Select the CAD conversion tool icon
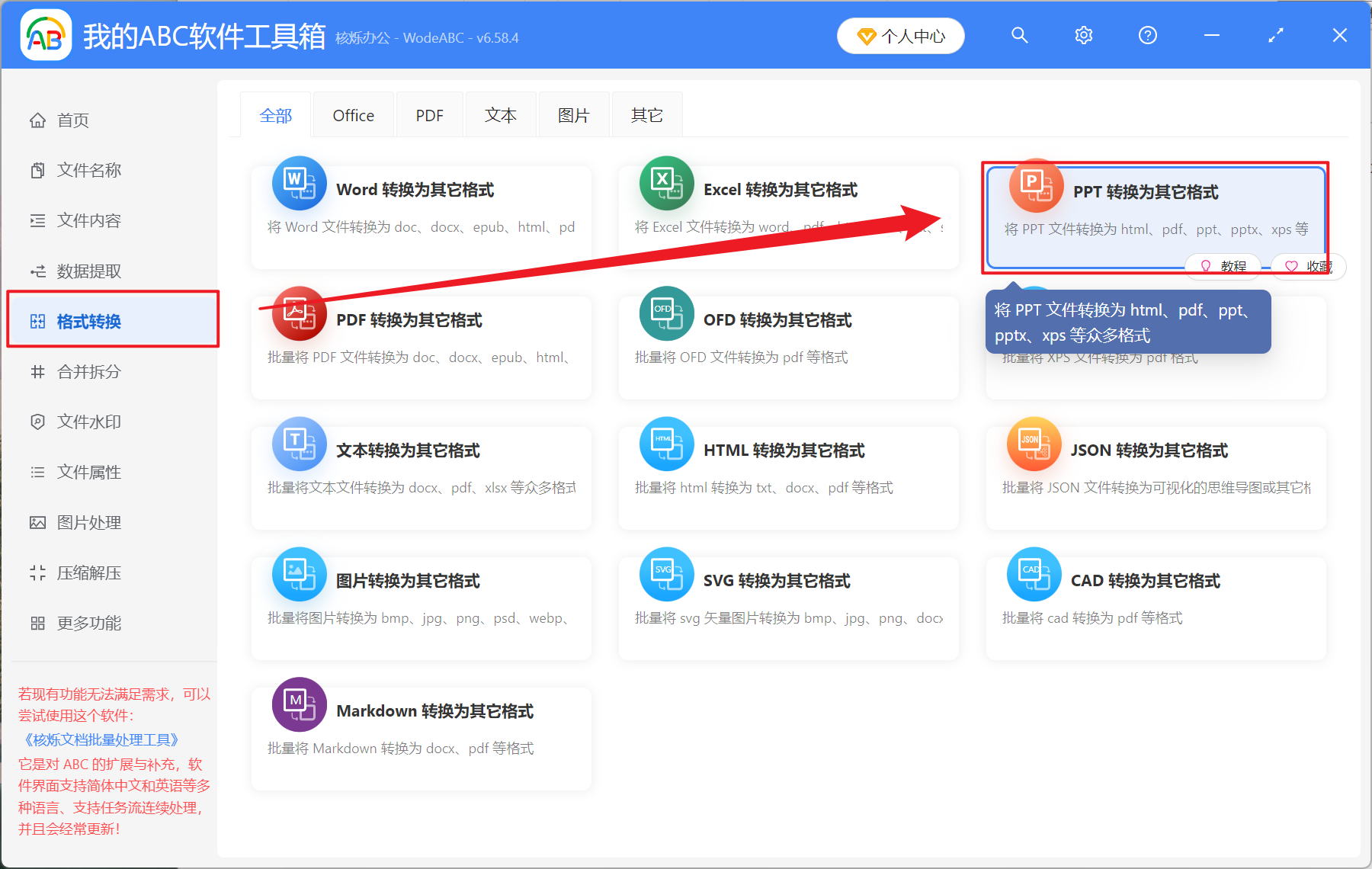 (1034, 574)
